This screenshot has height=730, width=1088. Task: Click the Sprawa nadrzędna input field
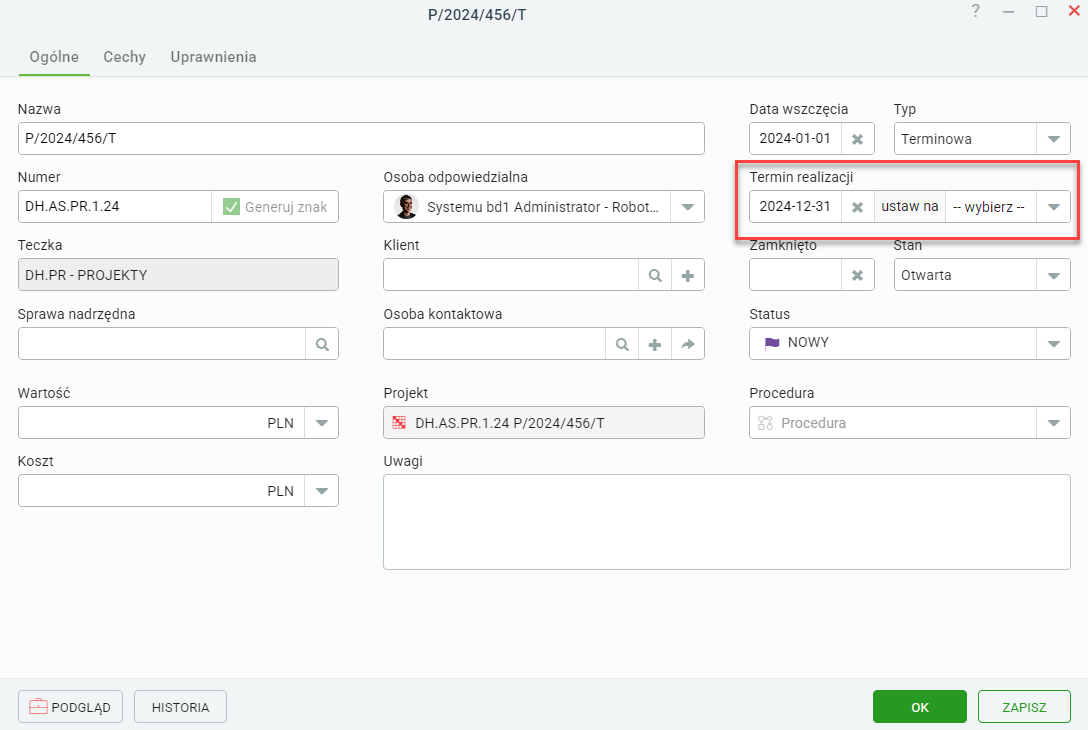click(162, 343)
